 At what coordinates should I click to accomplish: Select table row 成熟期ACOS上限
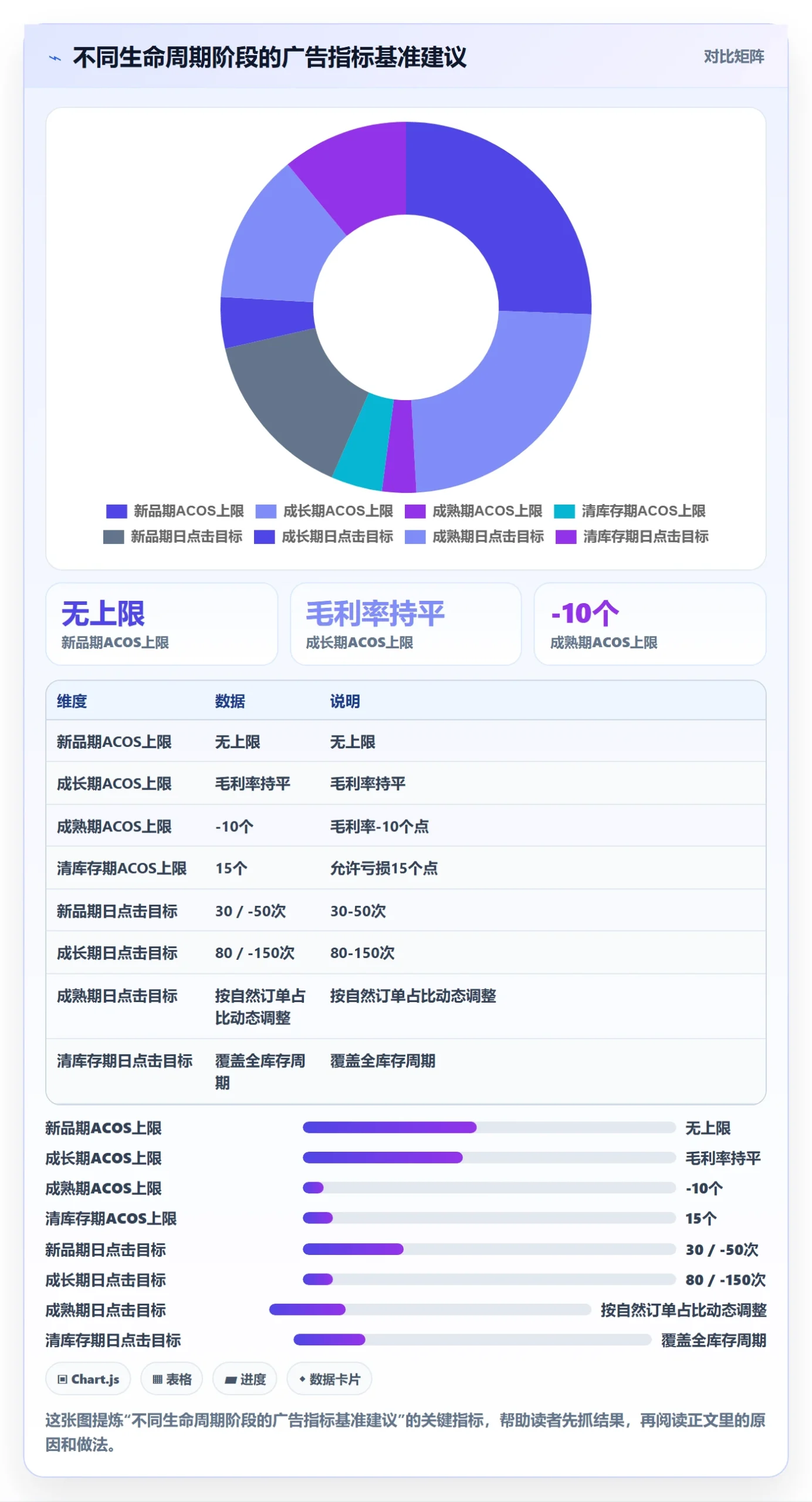(x=405, y=826)
